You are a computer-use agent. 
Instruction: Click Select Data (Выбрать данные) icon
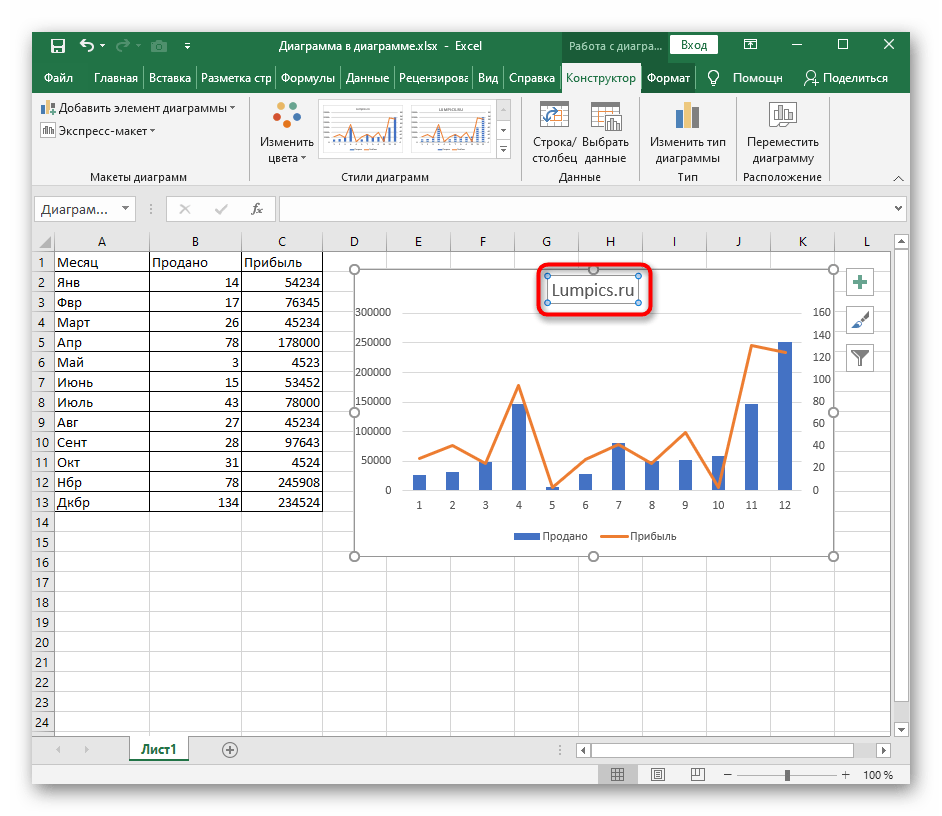(x=605, y=132)
